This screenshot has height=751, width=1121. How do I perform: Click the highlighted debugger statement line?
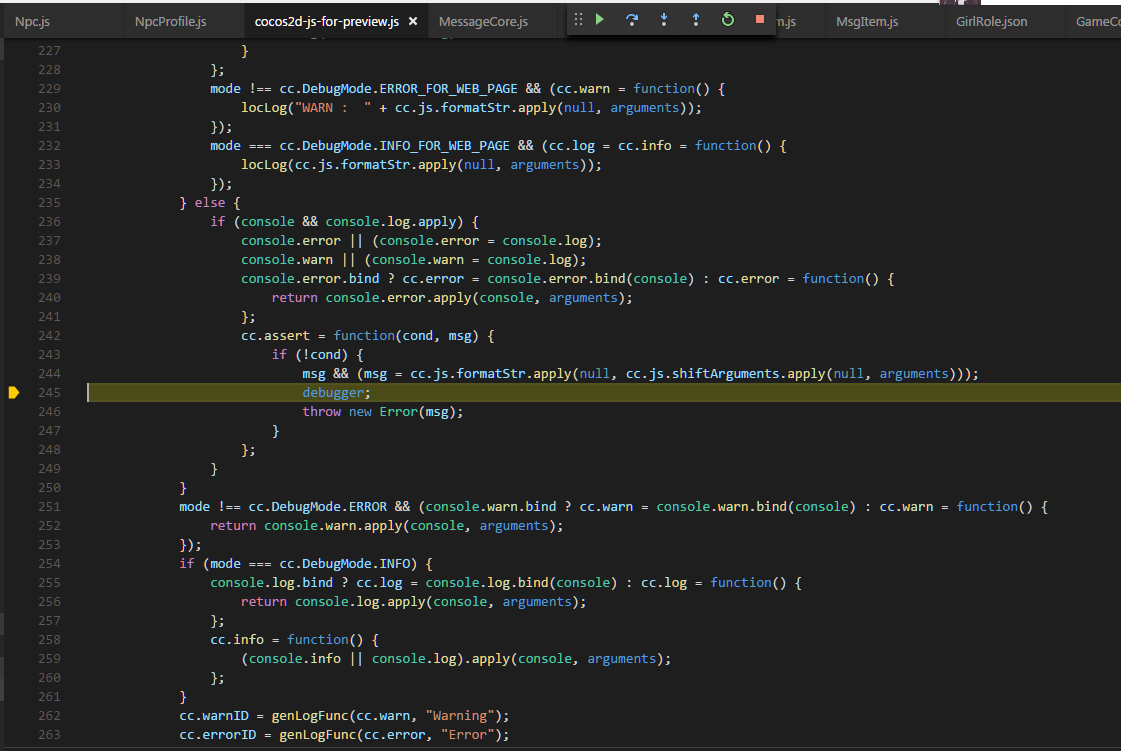pyautogui.click(x=336, y=393)
